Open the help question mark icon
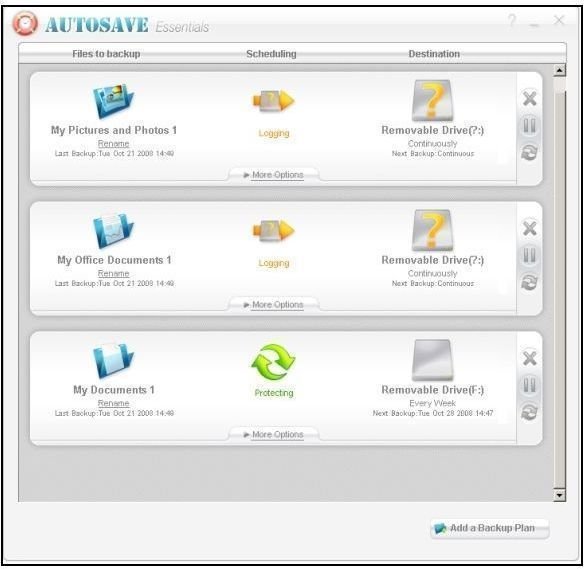 (x=512, y=20)
